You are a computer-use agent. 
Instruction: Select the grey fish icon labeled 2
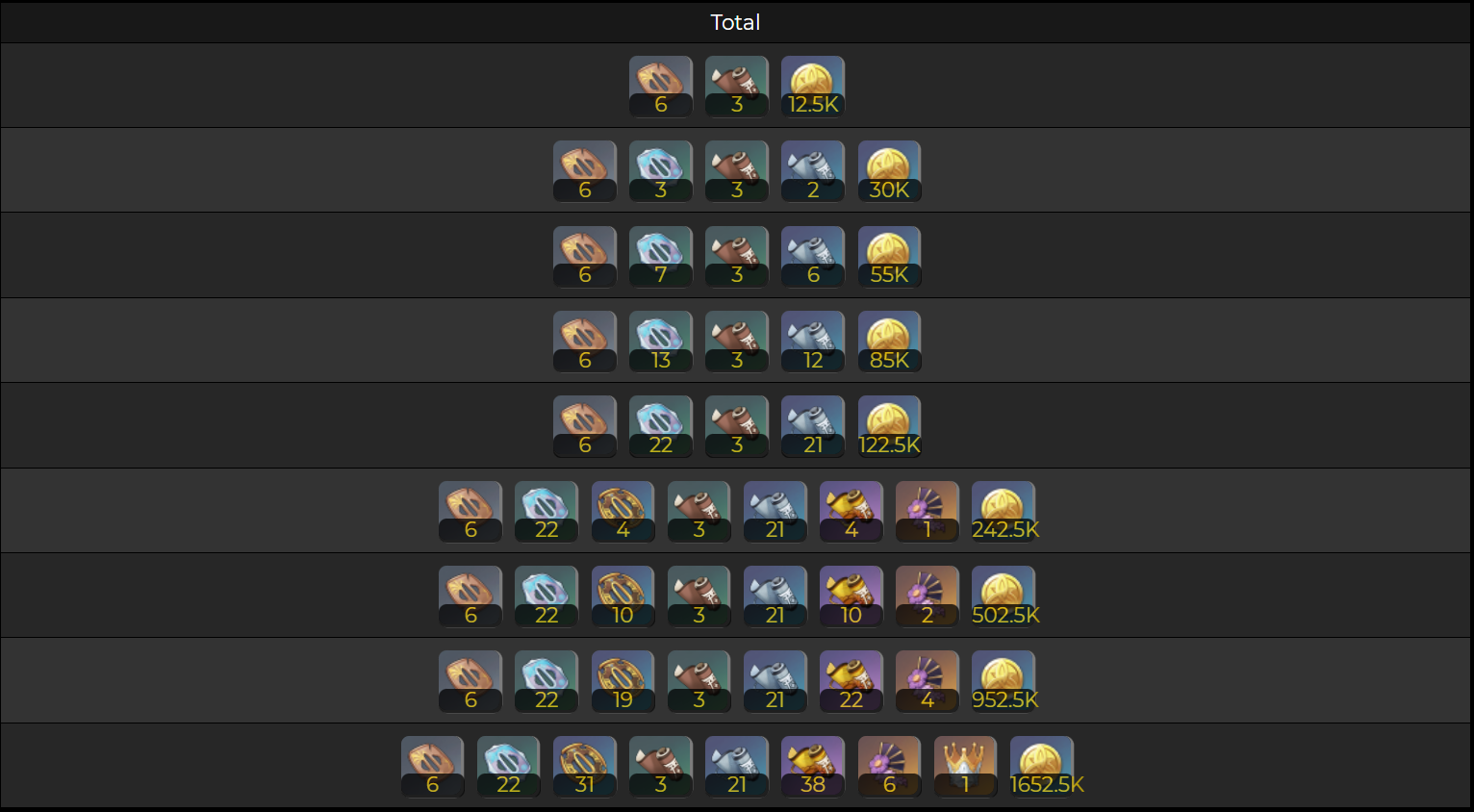point(813,171)
